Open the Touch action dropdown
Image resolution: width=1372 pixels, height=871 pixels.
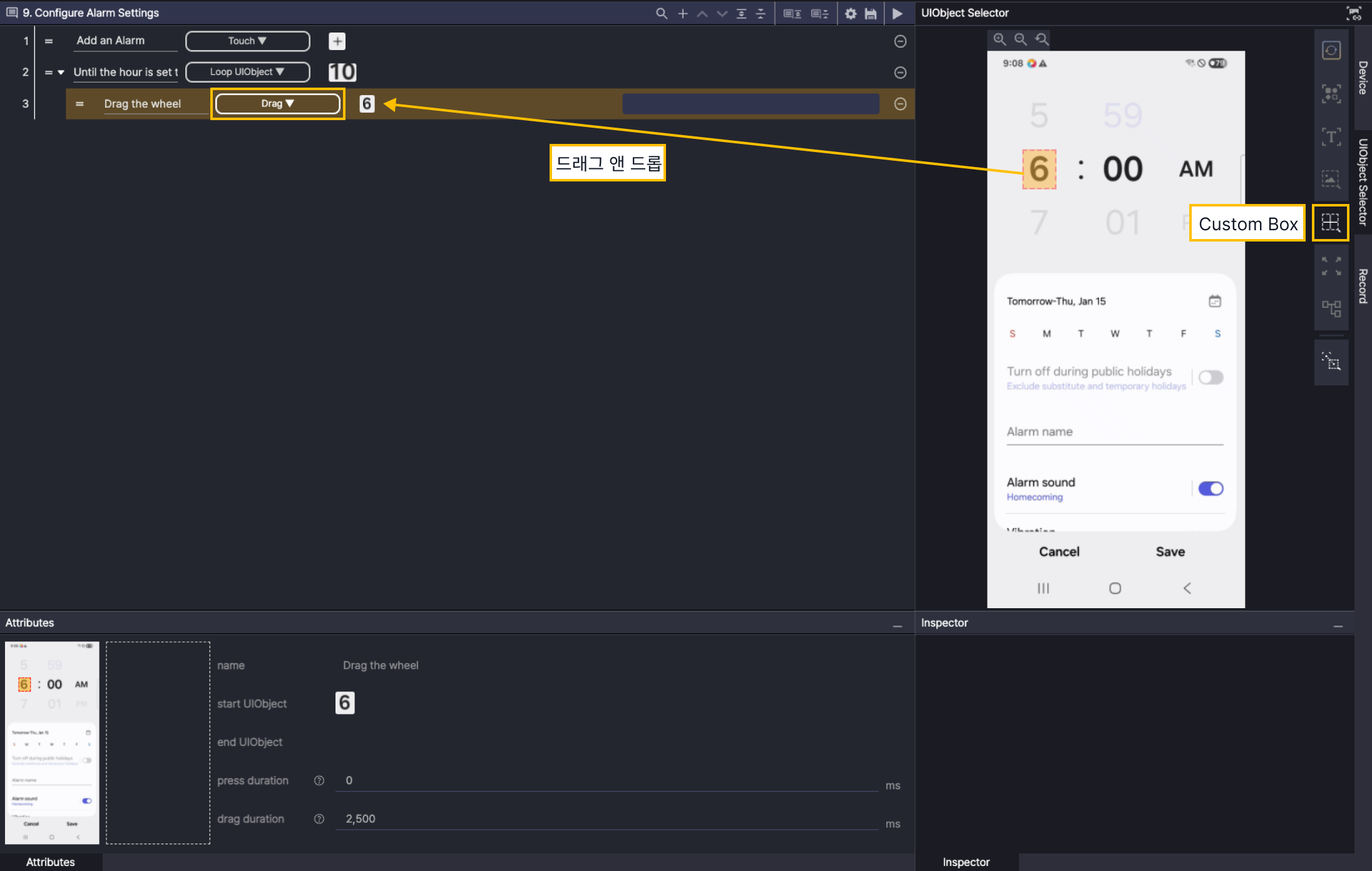pyautogui.click(x=247, y=41)
